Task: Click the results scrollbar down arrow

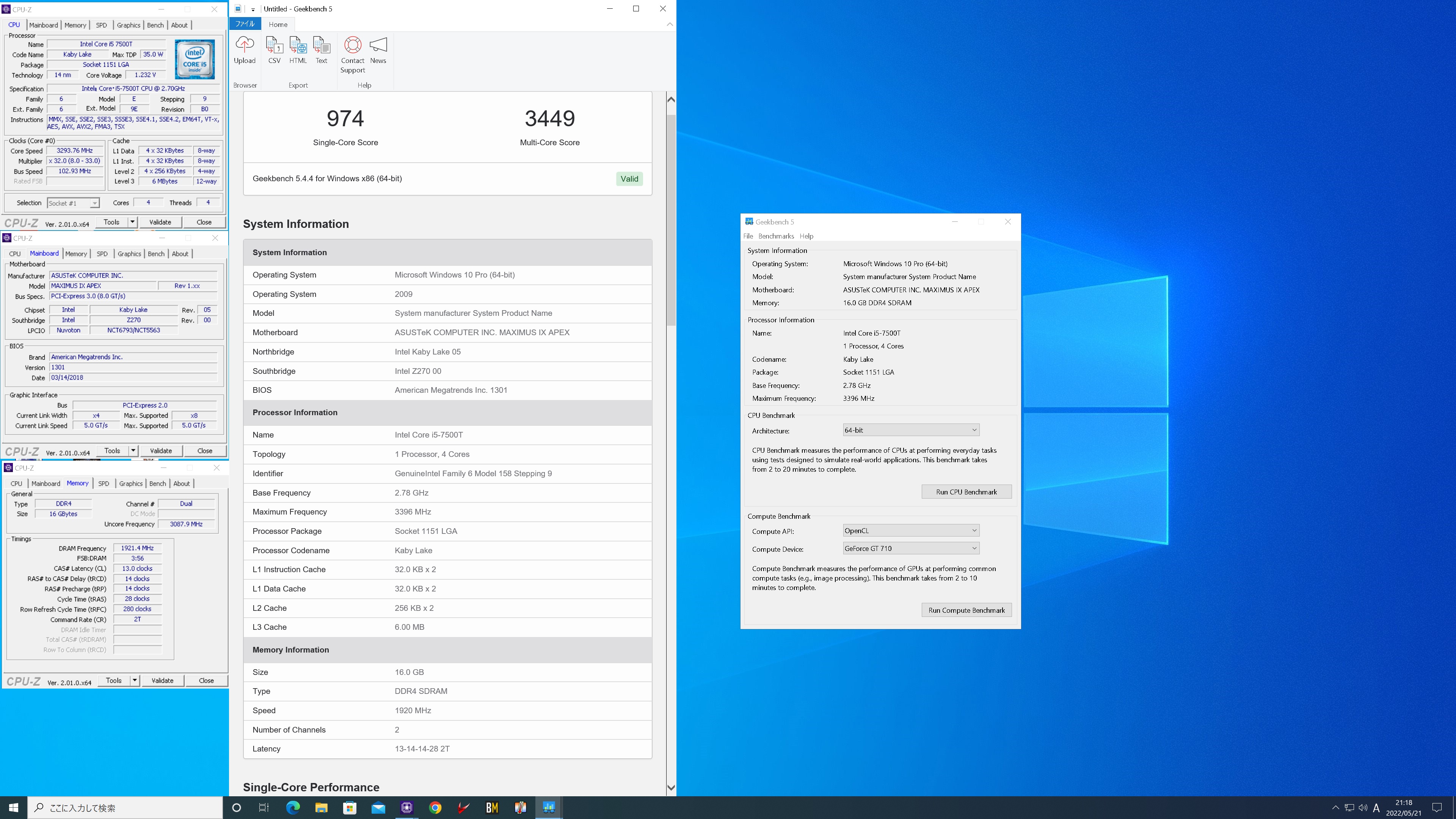Action: (671, 788)
